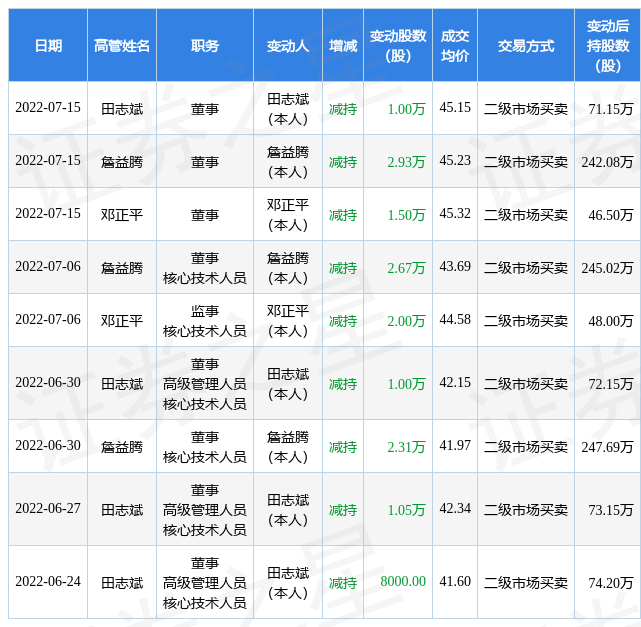Select the average price 45.23 cell

455,160
